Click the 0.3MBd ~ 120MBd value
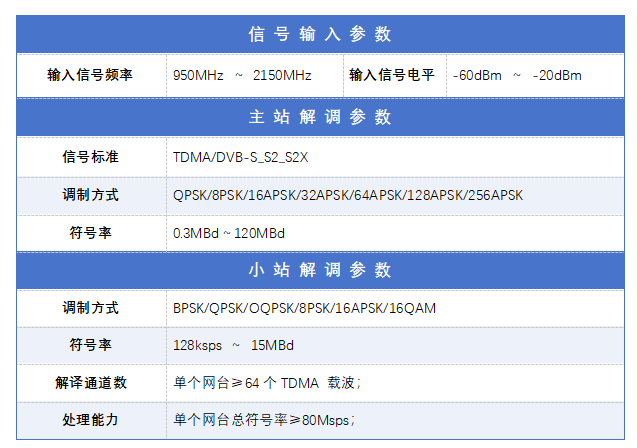 (229, 232)
